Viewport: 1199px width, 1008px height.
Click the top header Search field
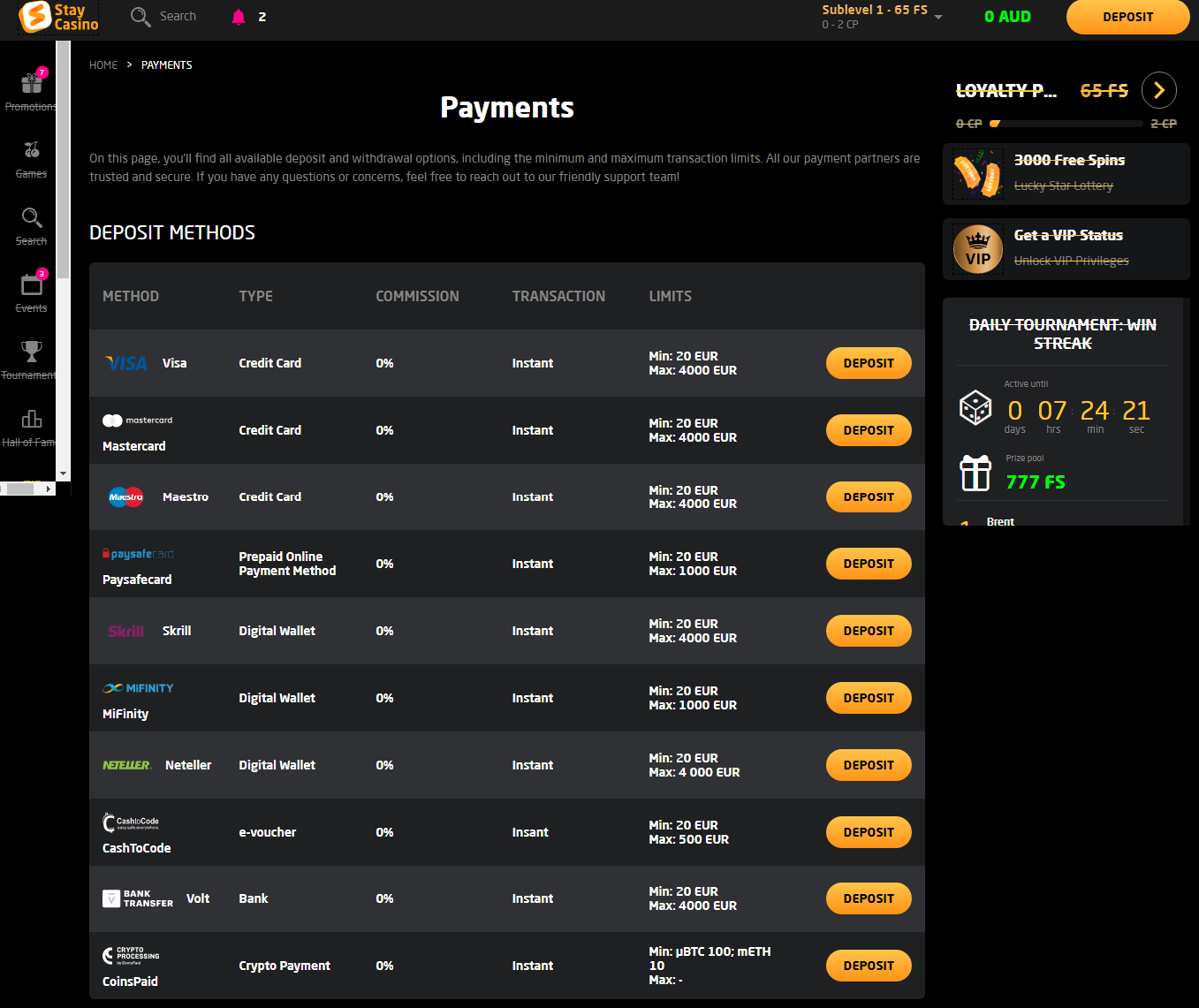pos(177,17)
